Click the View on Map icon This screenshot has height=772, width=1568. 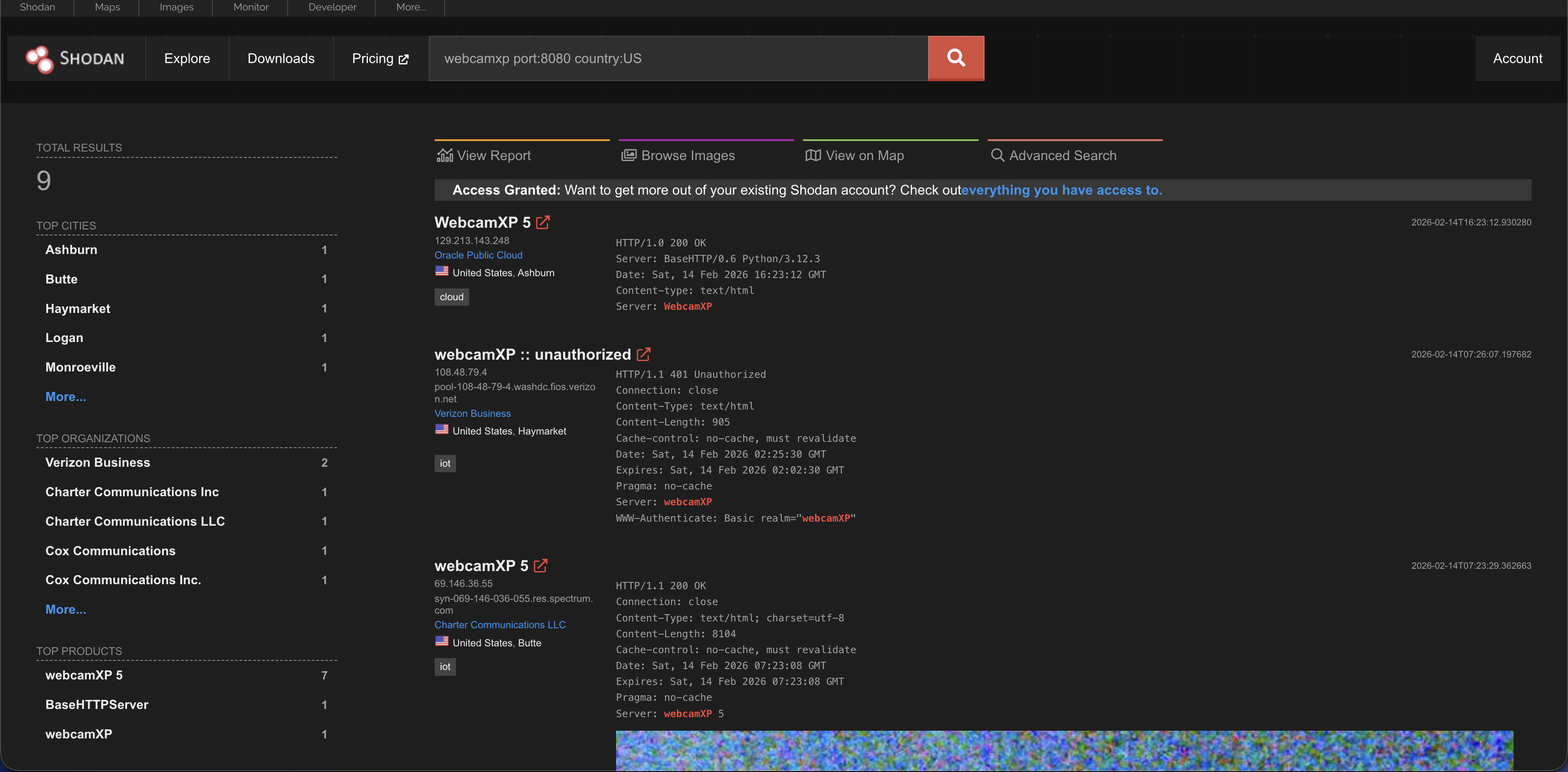coord(813,156)
